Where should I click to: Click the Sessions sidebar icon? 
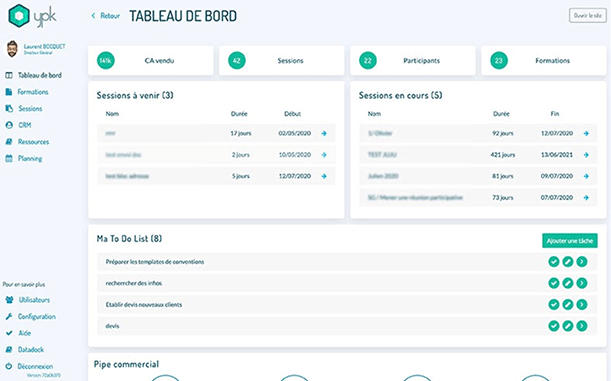click(9, 109)
